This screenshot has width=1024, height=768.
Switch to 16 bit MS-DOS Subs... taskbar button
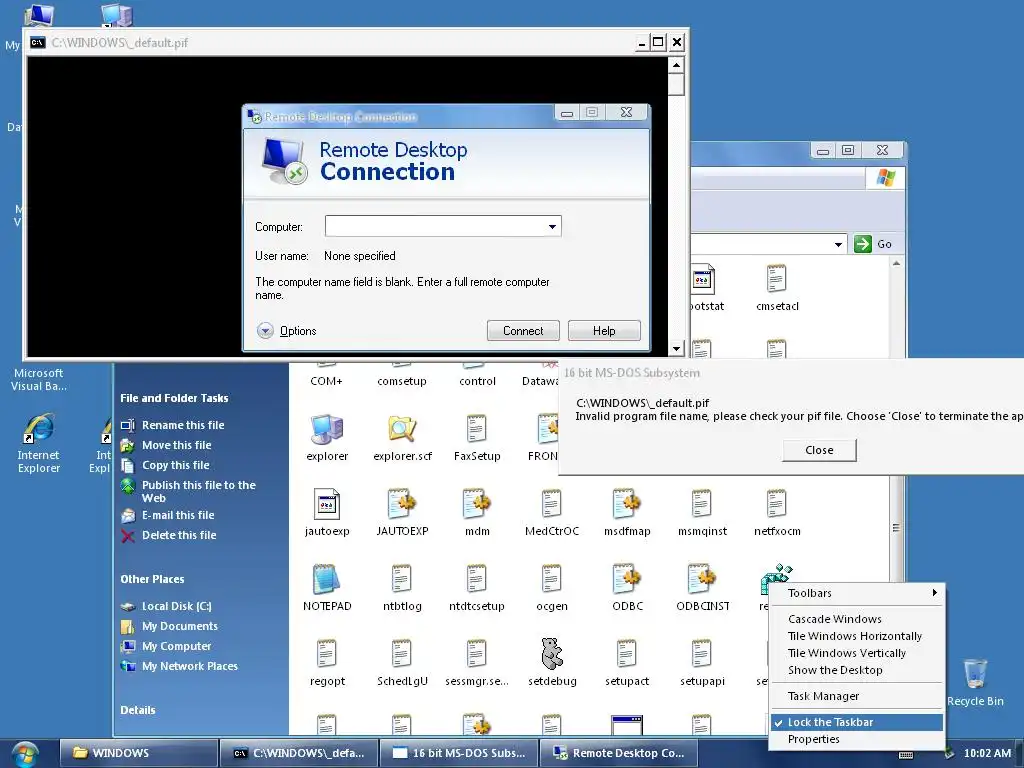[x=459, y=753]
